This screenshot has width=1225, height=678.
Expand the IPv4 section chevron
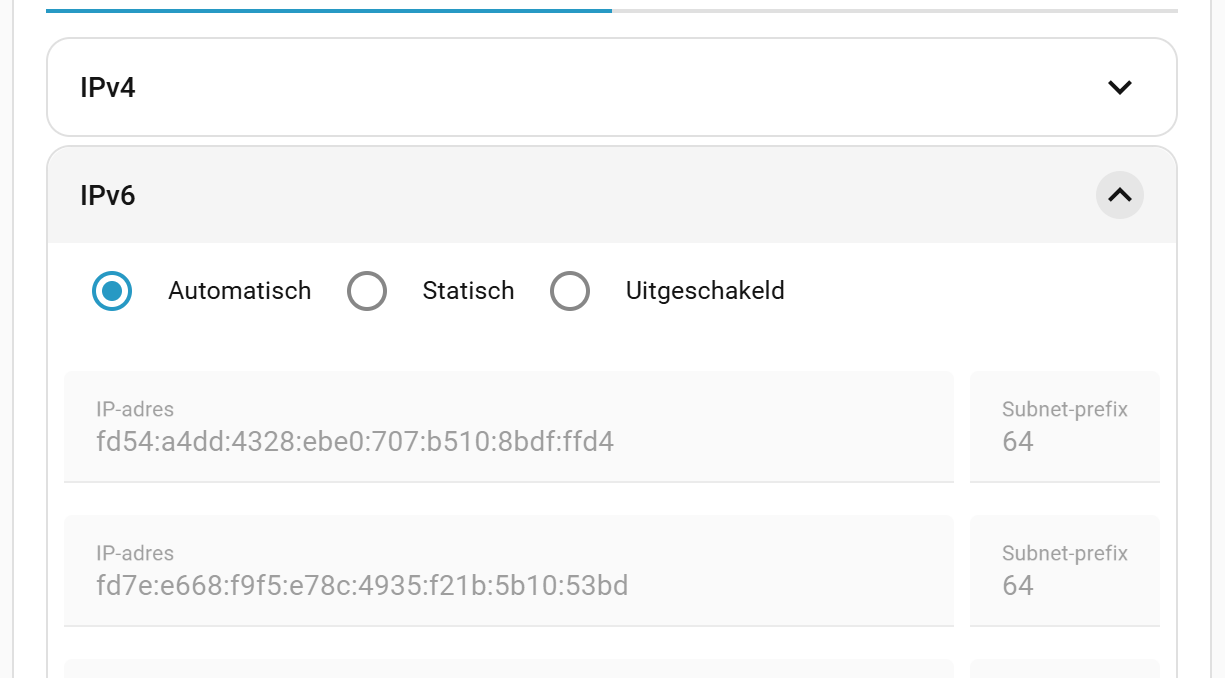(x=1119, y=87)
